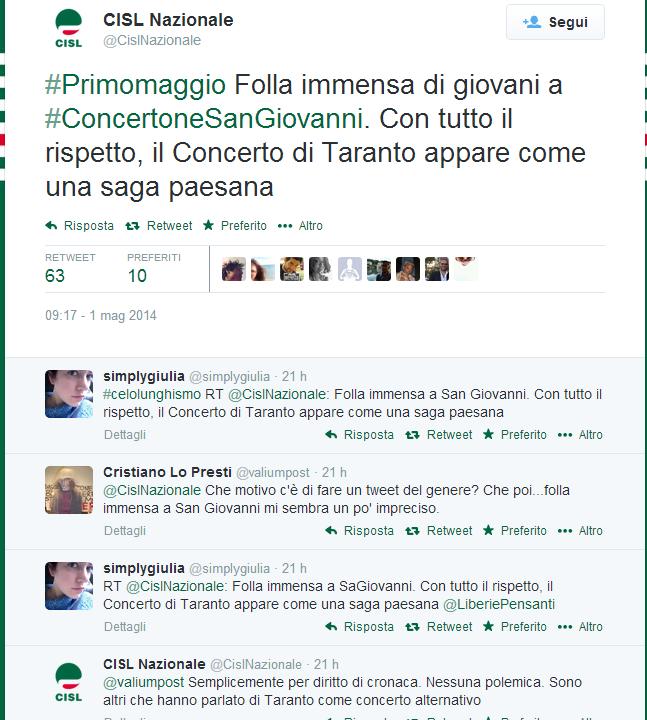
Task: Reply to main CISL tweet via Risposta
Action: [x=79, y=225]
